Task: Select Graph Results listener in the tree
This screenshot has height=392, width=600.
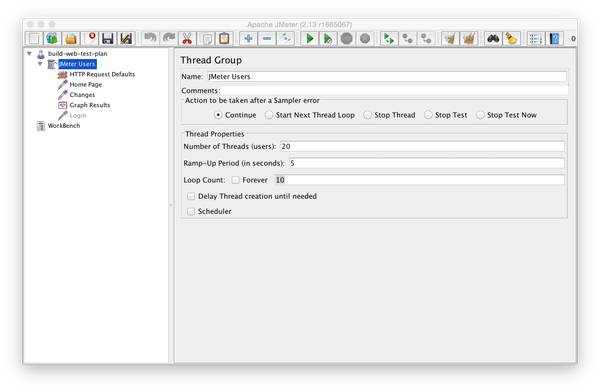Action: tap(90, 105)
